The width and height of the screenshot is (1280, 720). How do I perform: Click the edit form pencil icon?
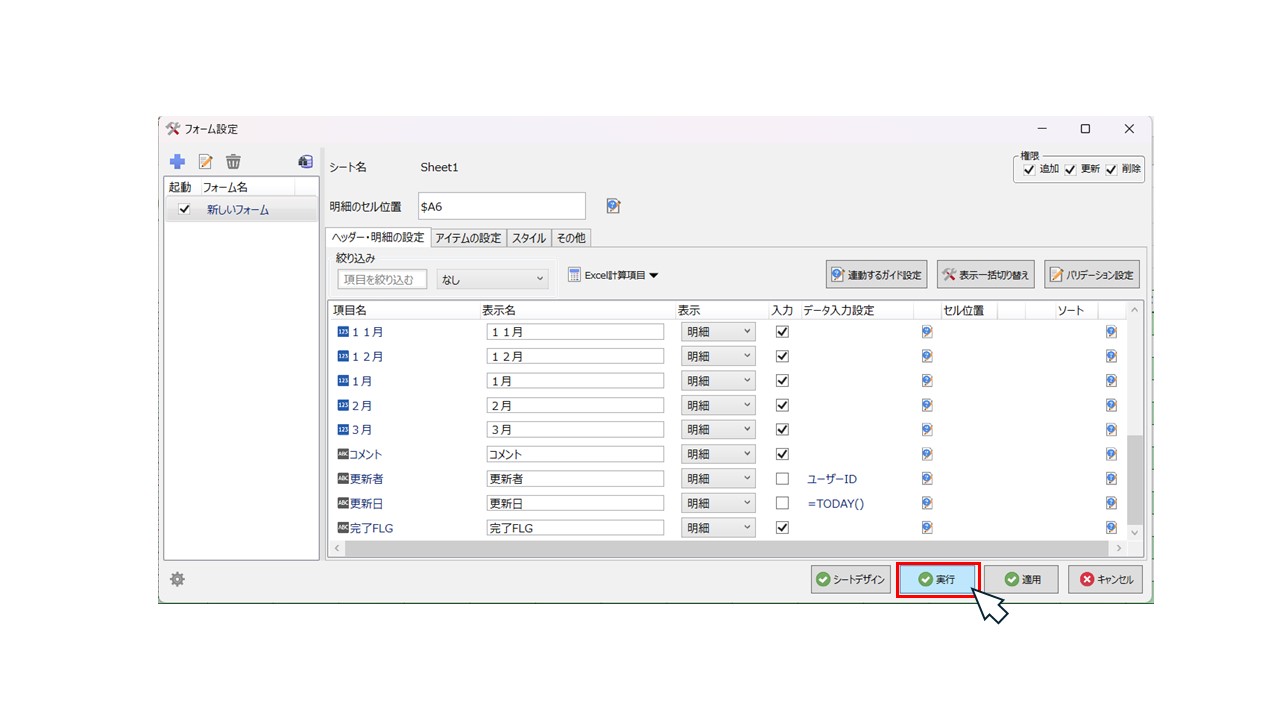click(205, 161)
